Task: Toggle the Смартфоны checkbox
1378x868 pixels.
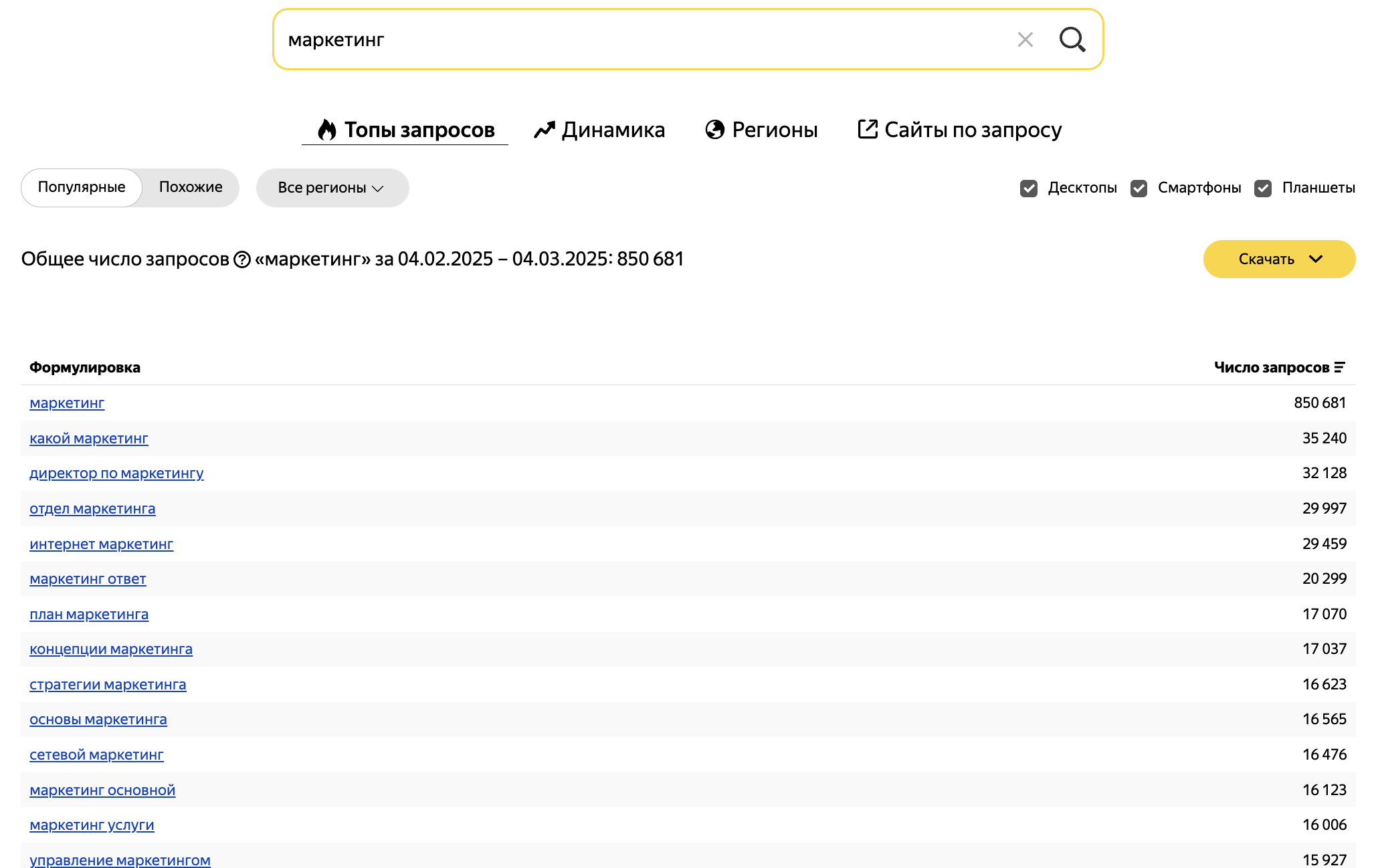Action: click(1139, 188)
